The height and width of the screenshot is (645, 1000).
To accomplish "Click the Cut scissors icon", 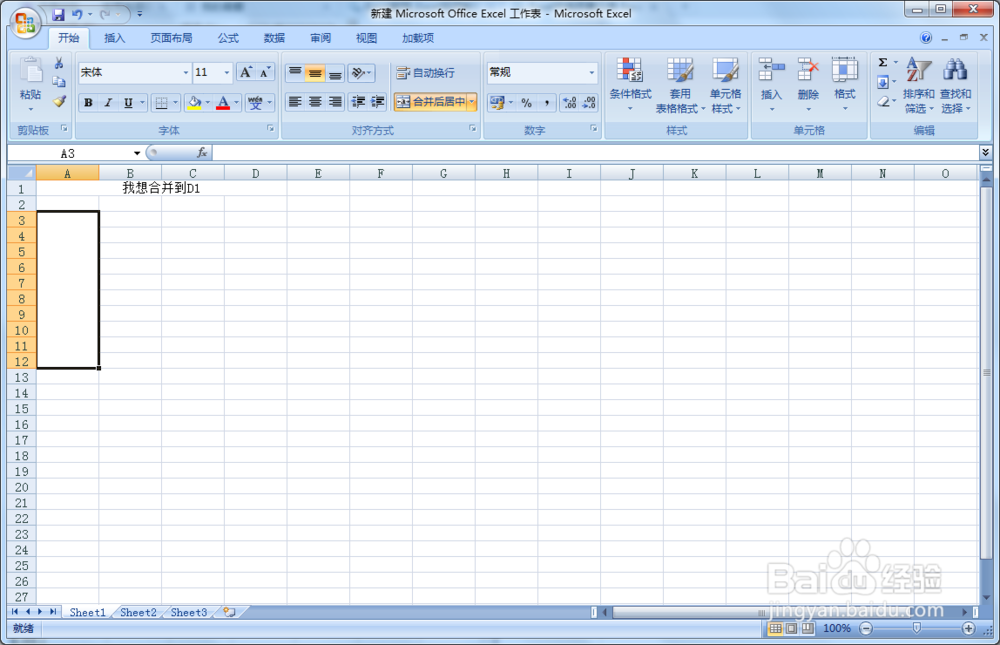I will point(59,63).
